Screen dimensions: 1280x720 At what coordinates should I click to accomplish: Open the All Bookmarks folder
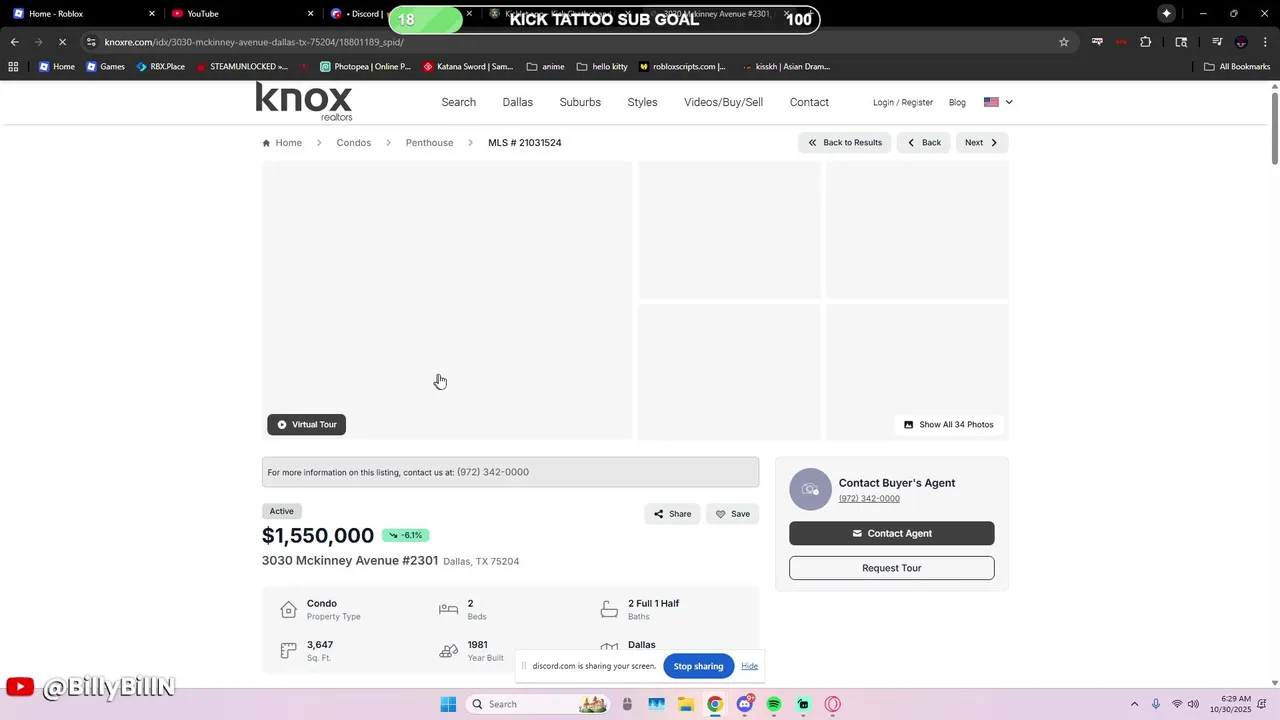click(x=1237, y=67)
